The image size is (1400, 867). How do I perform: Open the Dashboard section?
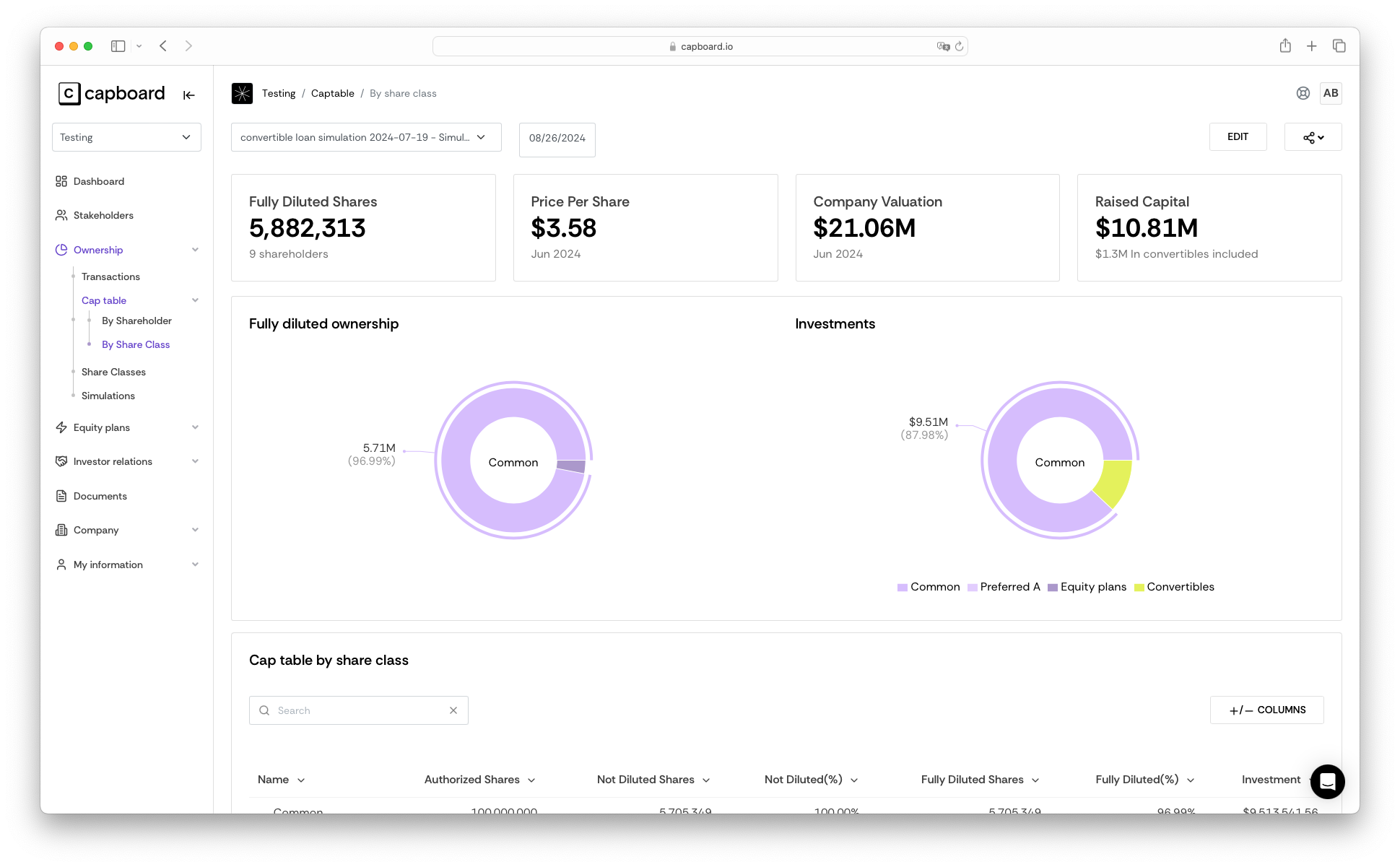(99, 181)
